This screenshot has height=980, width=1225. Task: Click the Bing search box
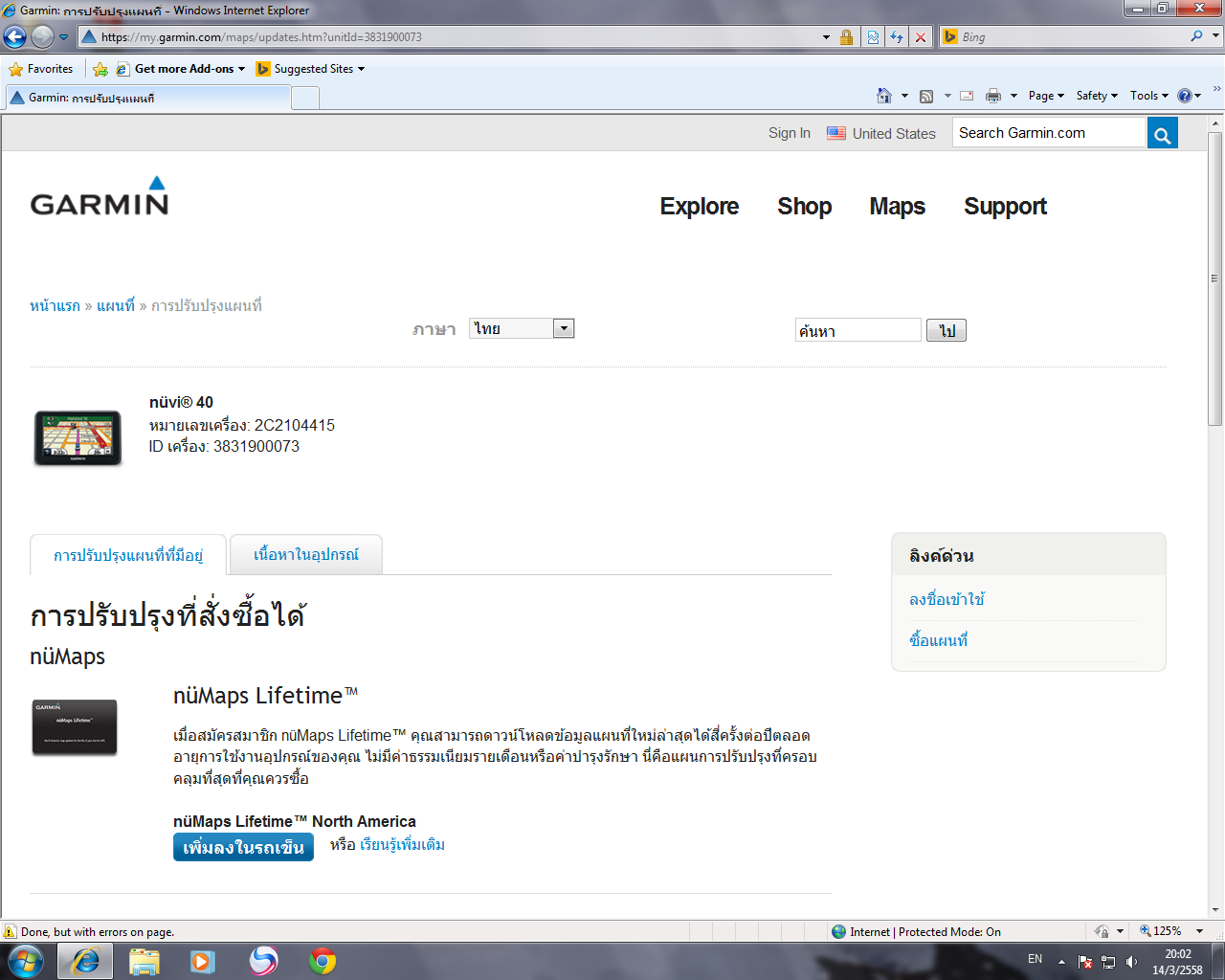point(1072,37)
